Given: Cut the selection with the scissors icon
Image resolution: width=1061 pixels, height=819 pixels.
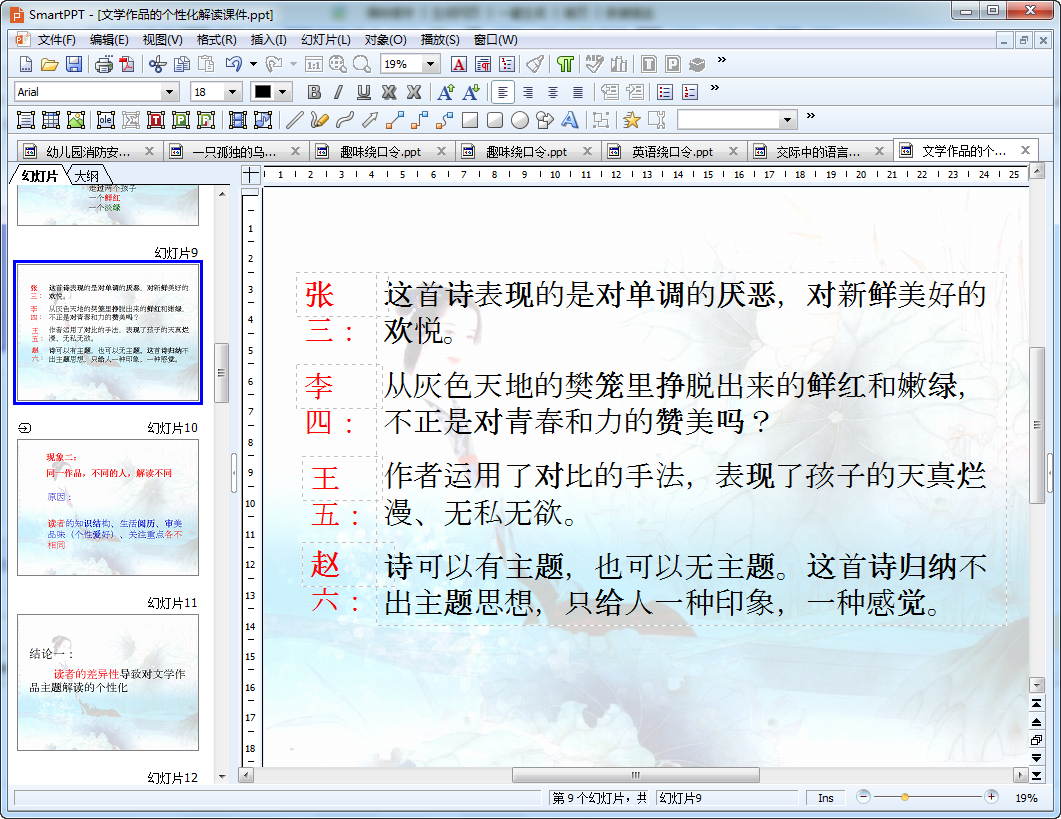Looking at the screenshot, I should point(158,64).
